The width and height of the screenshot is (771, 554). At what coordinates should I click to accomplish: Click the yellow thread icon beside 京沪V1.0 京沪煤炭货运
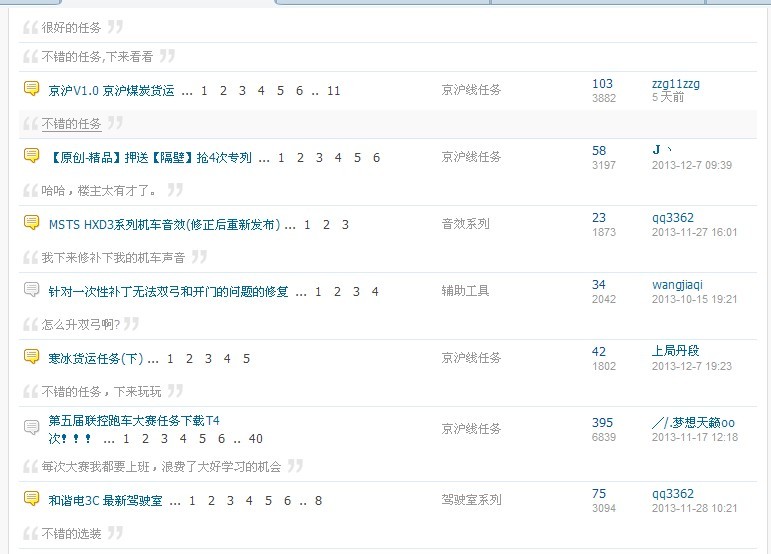click(31, 89)
